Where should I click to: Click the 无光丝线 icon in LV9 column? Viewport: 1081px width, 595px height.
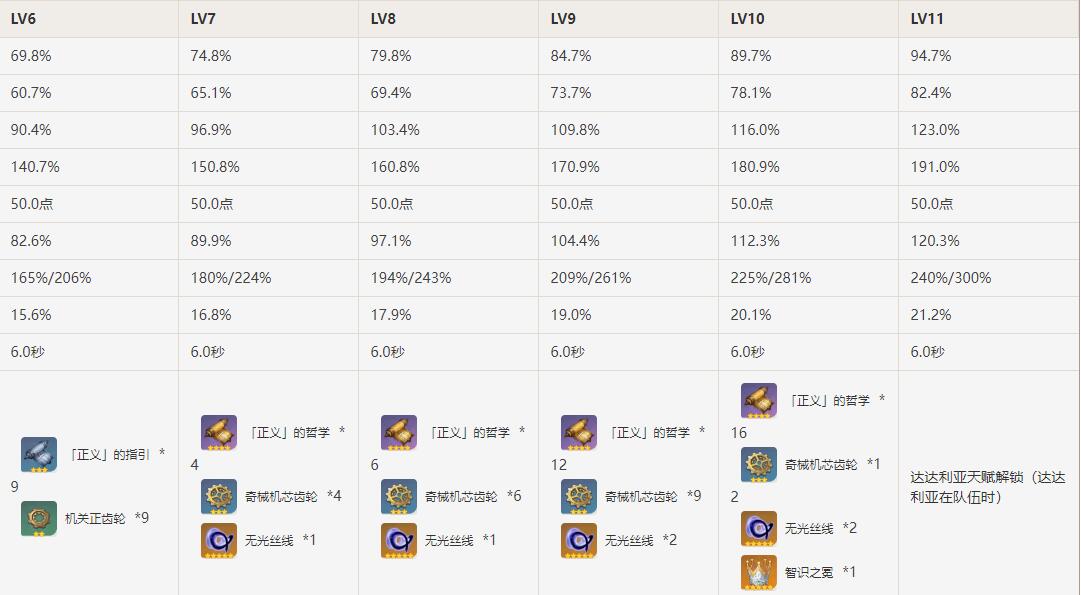click(x=579, y=540)
